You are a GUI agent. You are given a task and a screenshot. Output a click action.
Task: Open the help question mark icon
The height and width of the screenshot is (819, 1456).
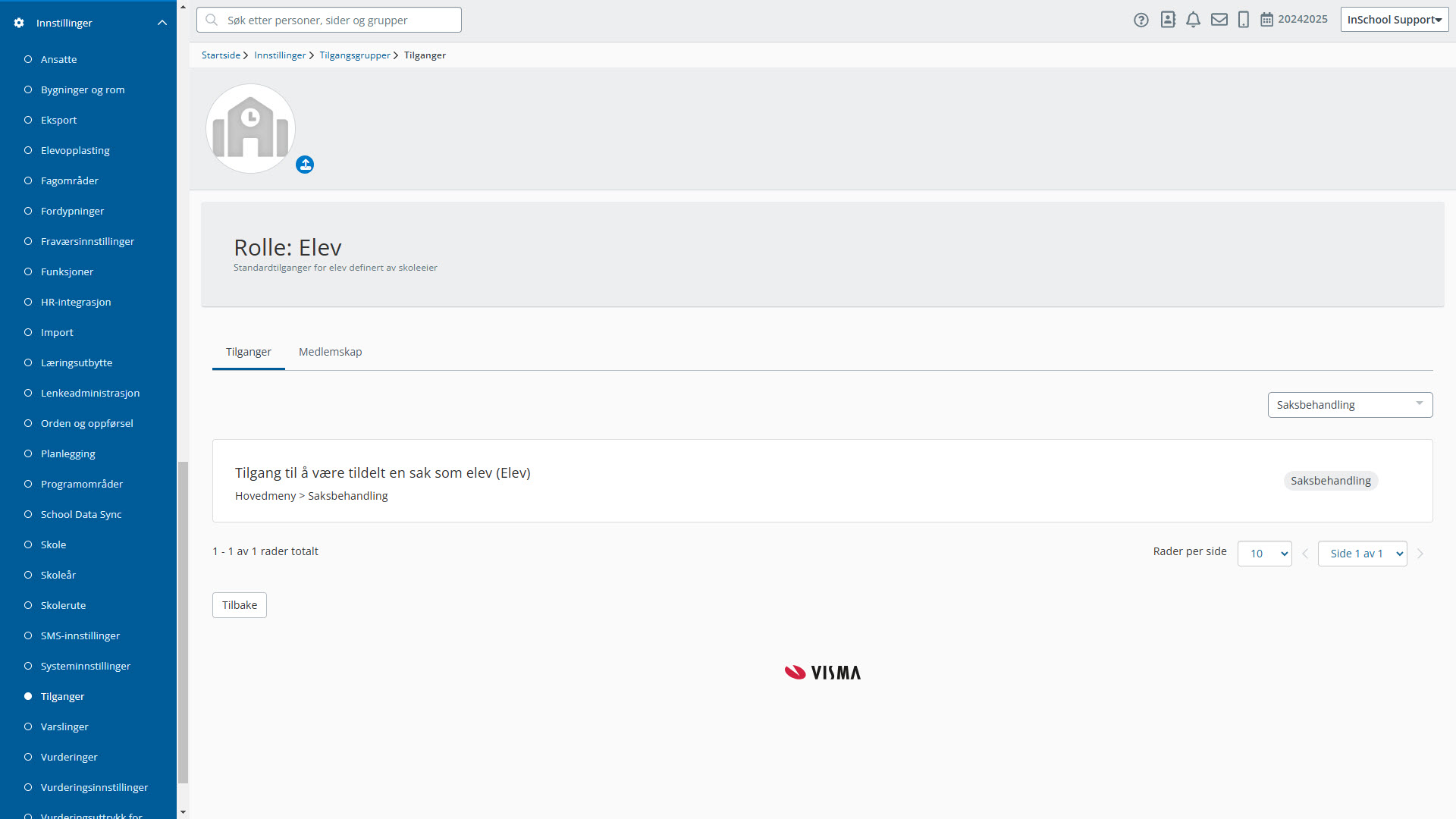[1141, 20]
